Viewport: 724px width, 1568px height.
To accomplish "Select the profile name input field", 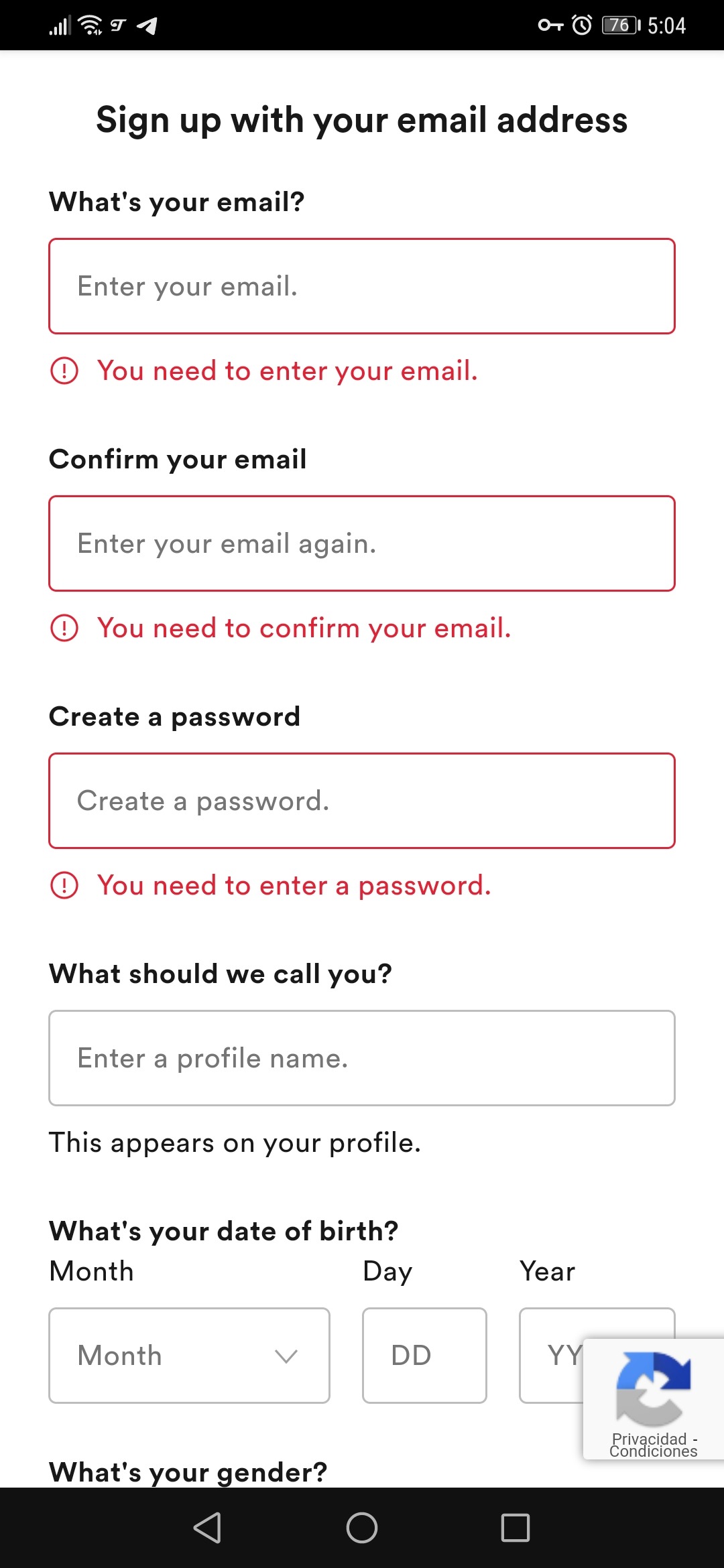I will (362, 1058).
